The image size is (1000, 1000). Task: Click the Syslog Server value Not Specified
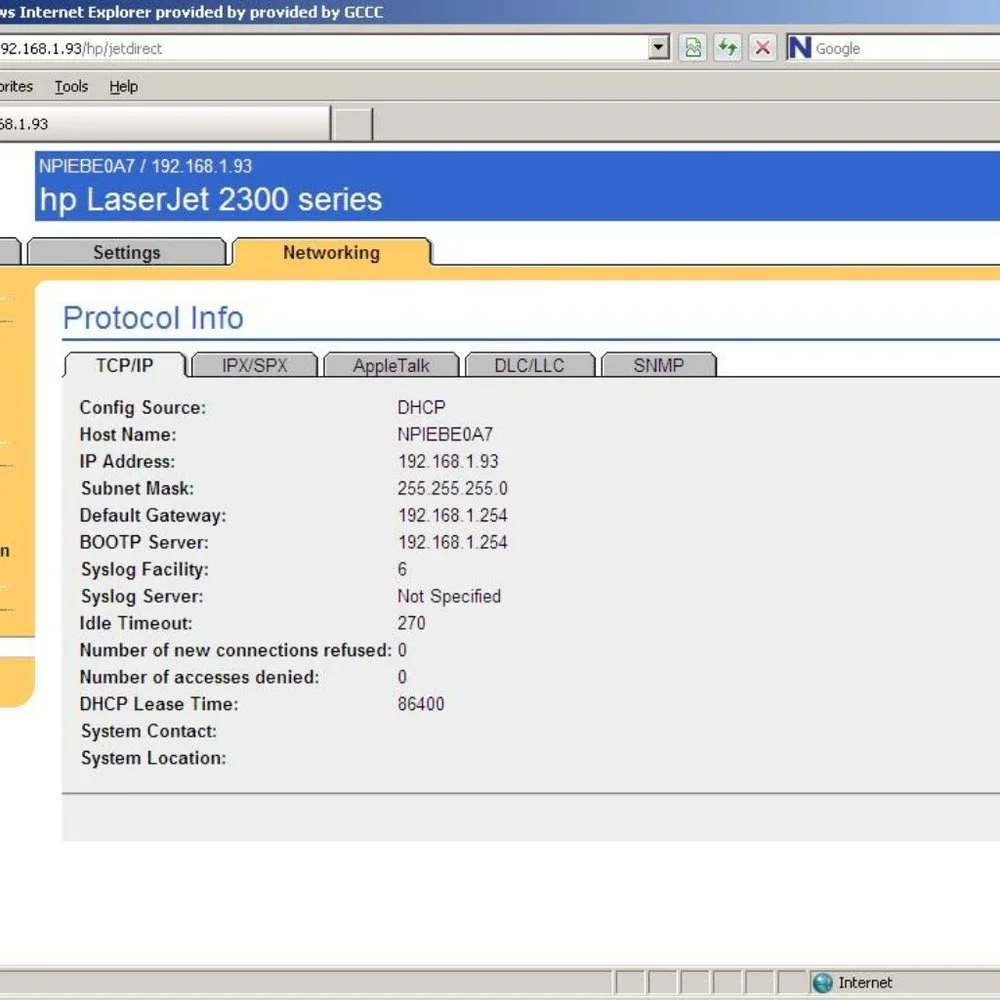point(449,596)
